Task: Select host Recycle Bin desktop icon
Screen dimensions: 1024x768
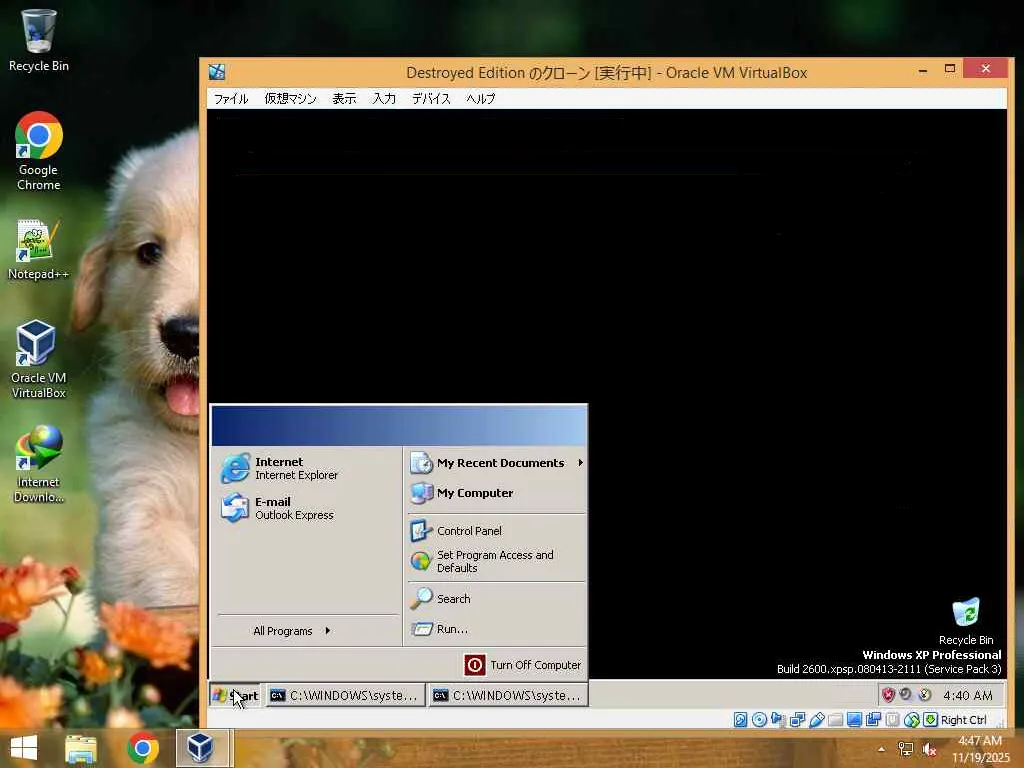Action: tap(39, 40)
